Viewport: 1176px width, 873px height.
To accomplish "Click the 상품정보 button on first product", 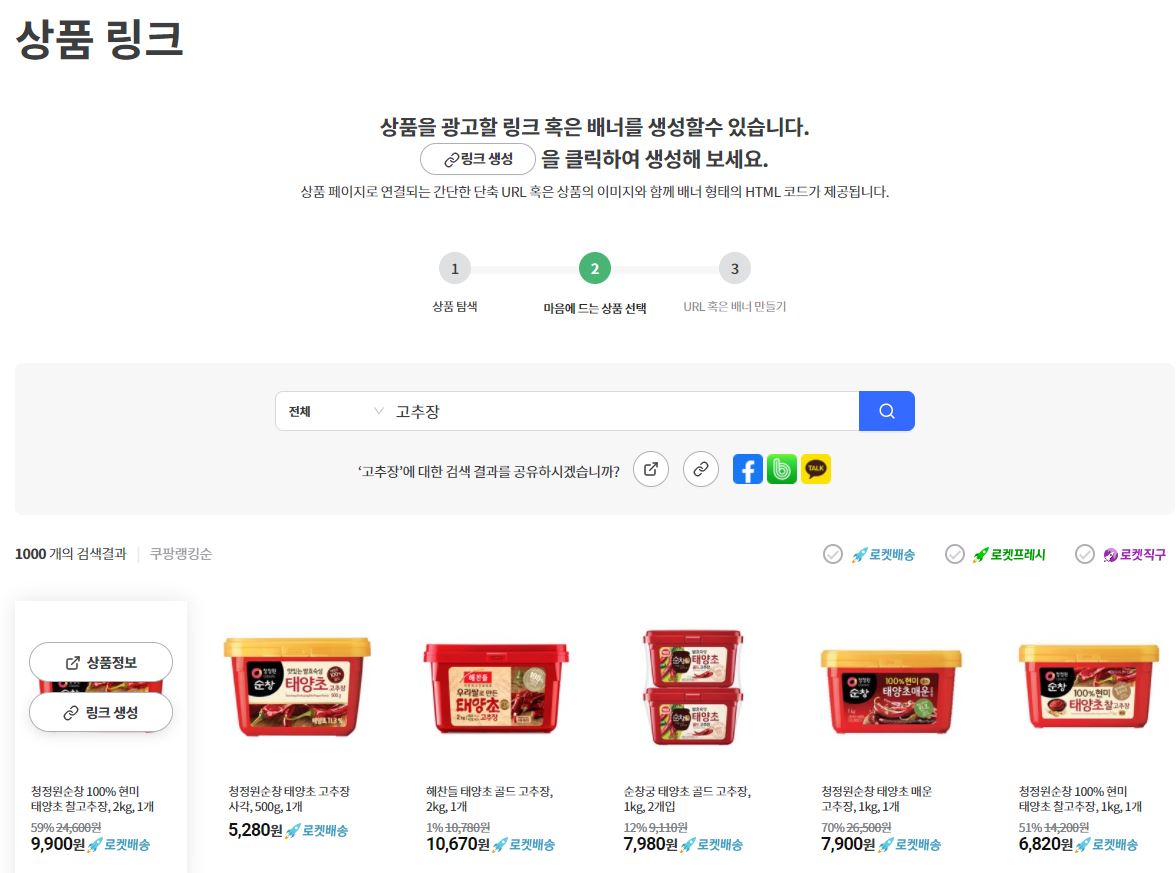I will click(x=101, y=662).
